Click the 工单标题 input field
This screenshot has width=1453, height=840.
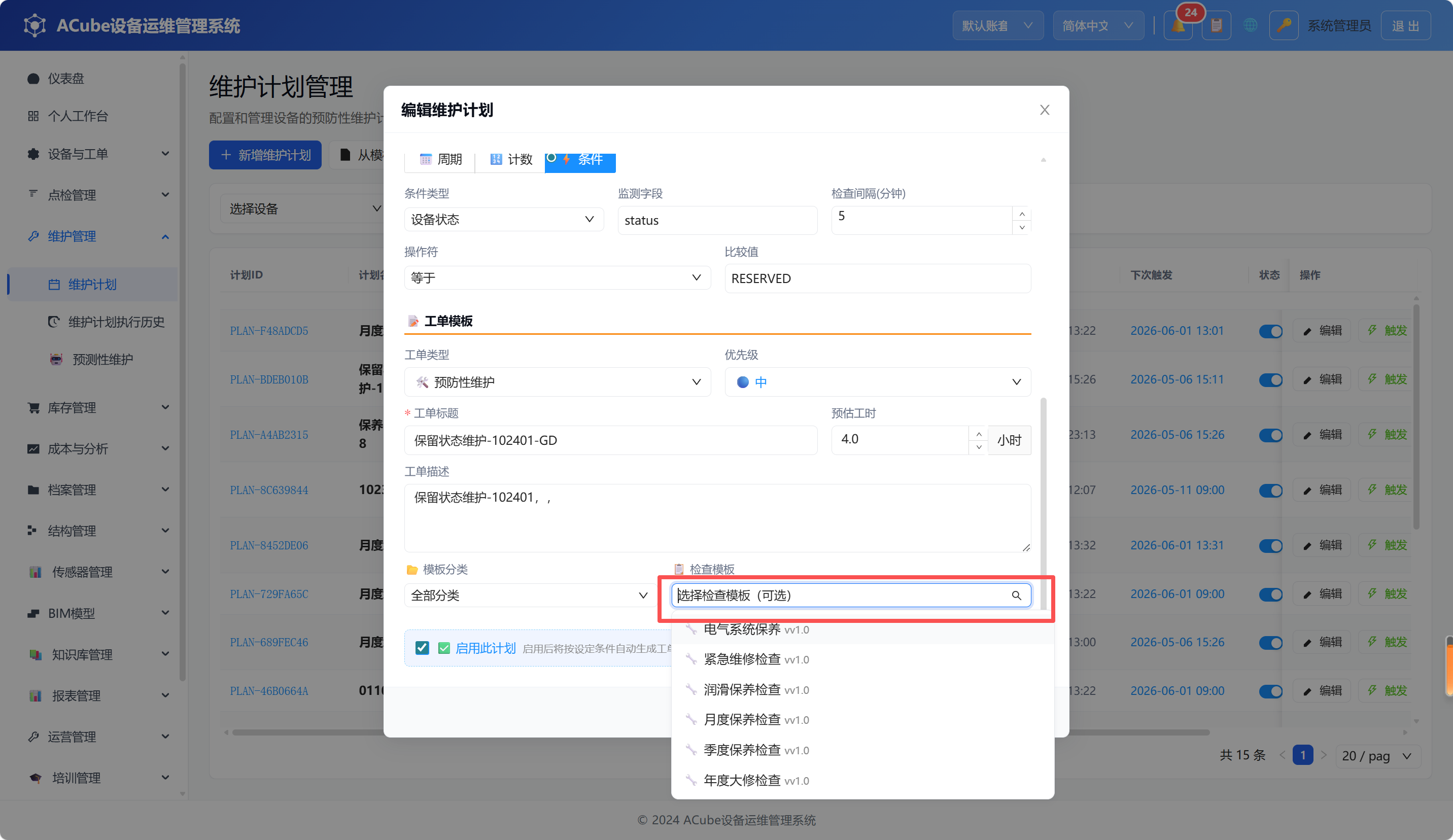coord(611,440)
